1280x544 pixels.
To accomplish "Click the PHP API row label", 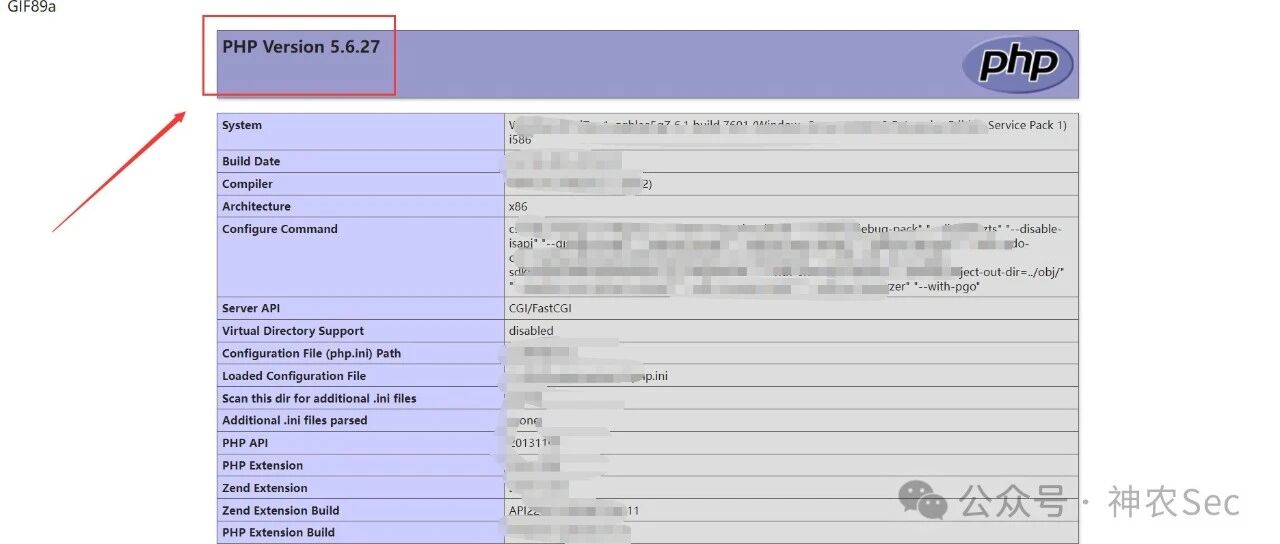I will (x=245, y=443).
